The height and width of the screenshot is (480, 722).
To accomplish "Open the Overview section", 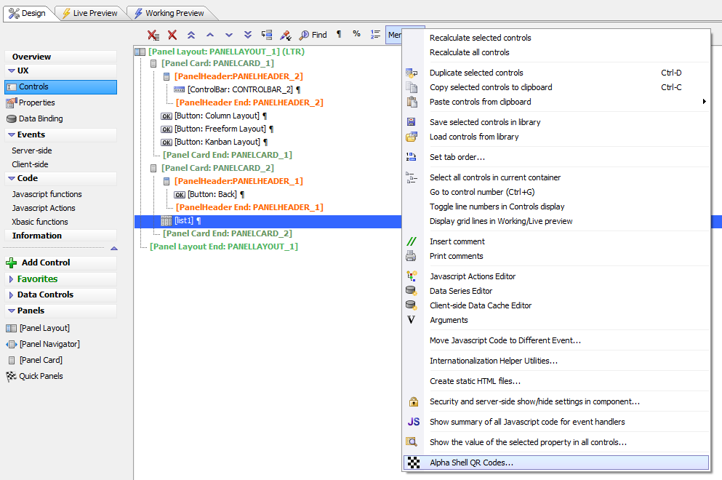I will click(60, 57).
